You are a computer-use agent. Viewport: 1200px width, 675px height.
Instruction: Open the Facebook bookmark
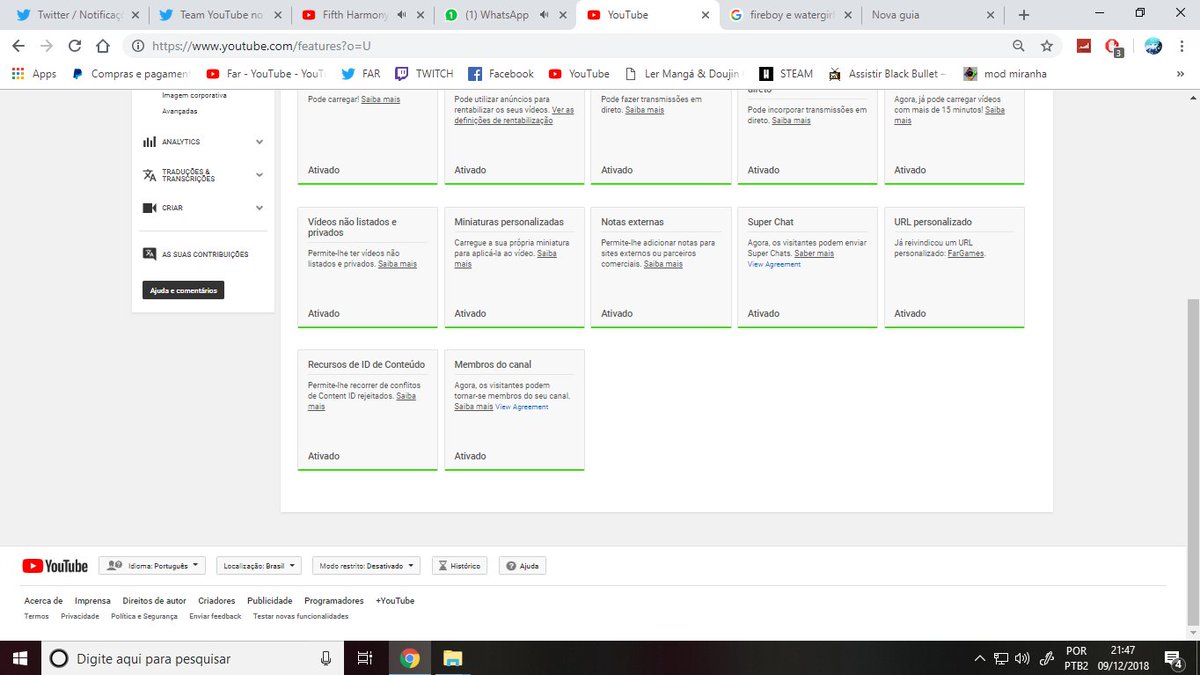click(x=501, y=73)
